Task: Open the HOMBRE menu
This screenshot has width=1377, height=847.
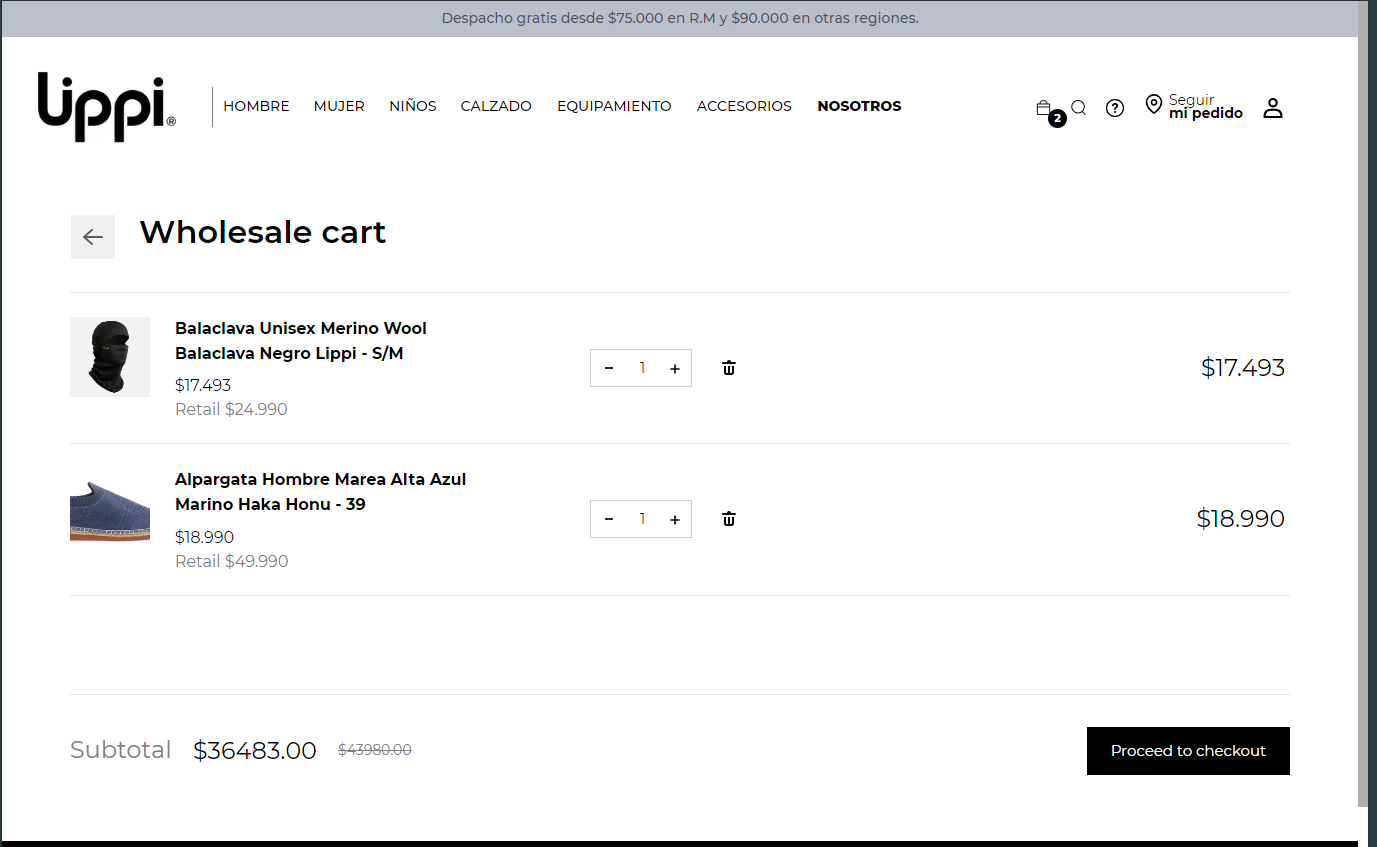Action: 256,106
